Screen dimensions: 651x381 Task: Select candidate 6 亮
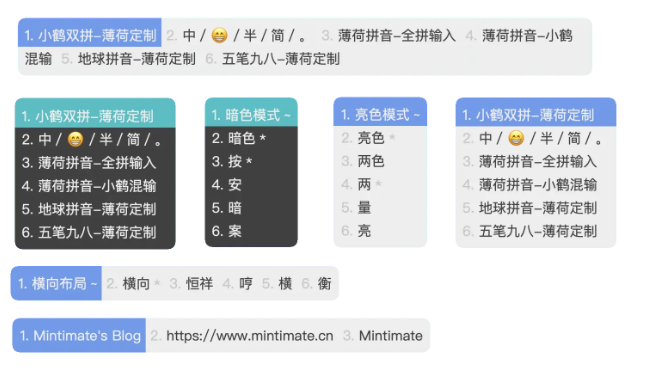pyautogui.click(x=380, y=231)
